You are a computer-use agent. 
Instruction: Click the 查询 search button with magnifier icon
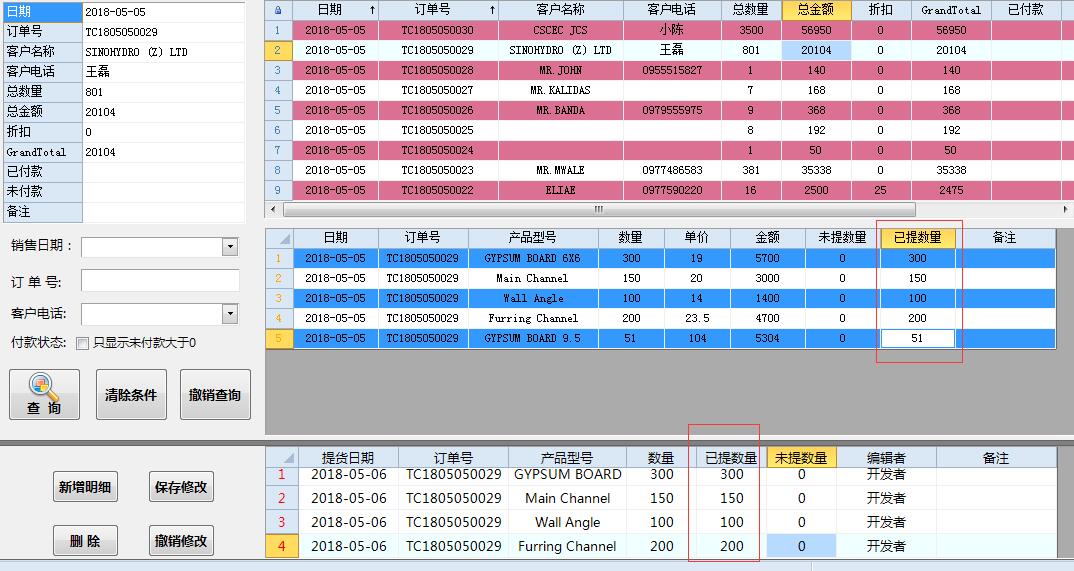45,394
